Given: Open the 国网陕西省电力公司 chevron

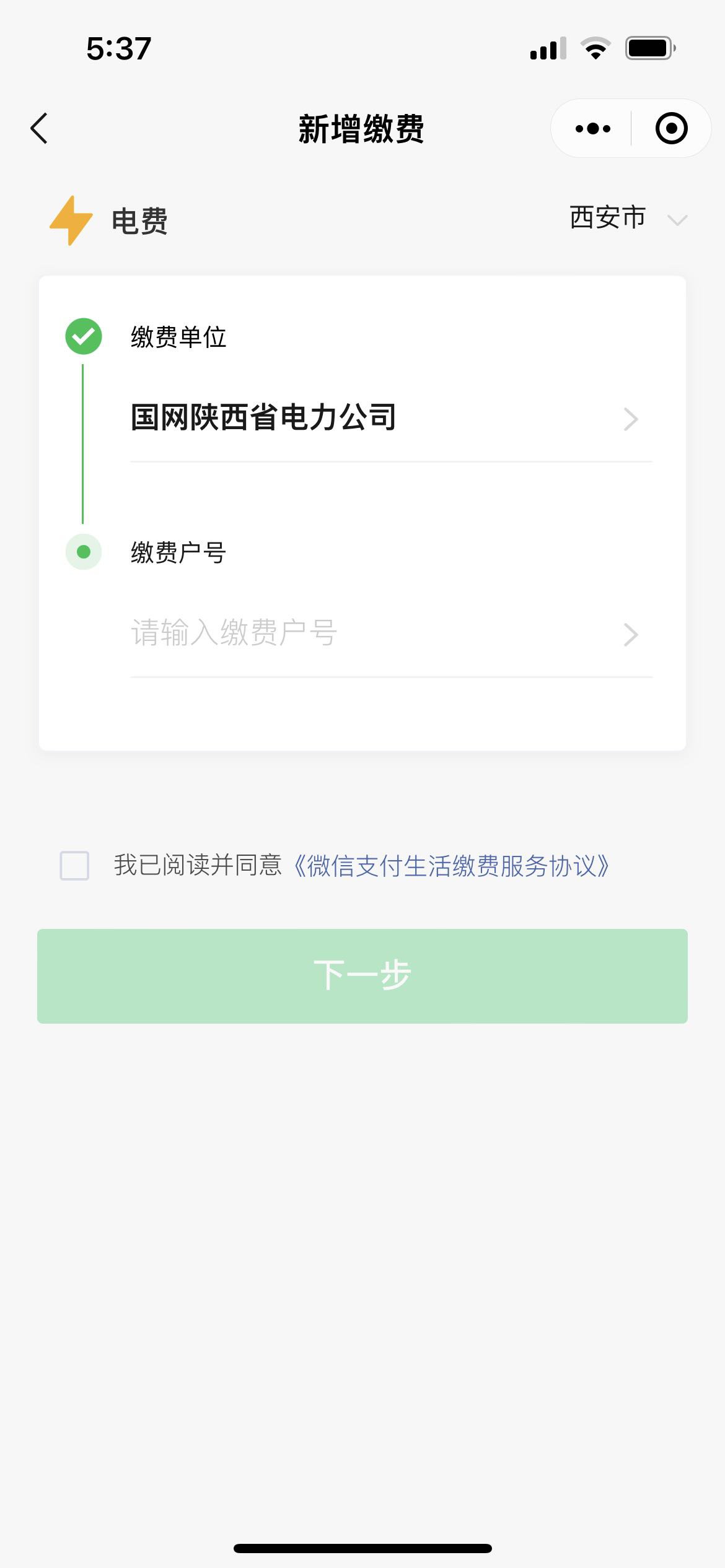Looking at the screenshot, I should pos(631,419).
